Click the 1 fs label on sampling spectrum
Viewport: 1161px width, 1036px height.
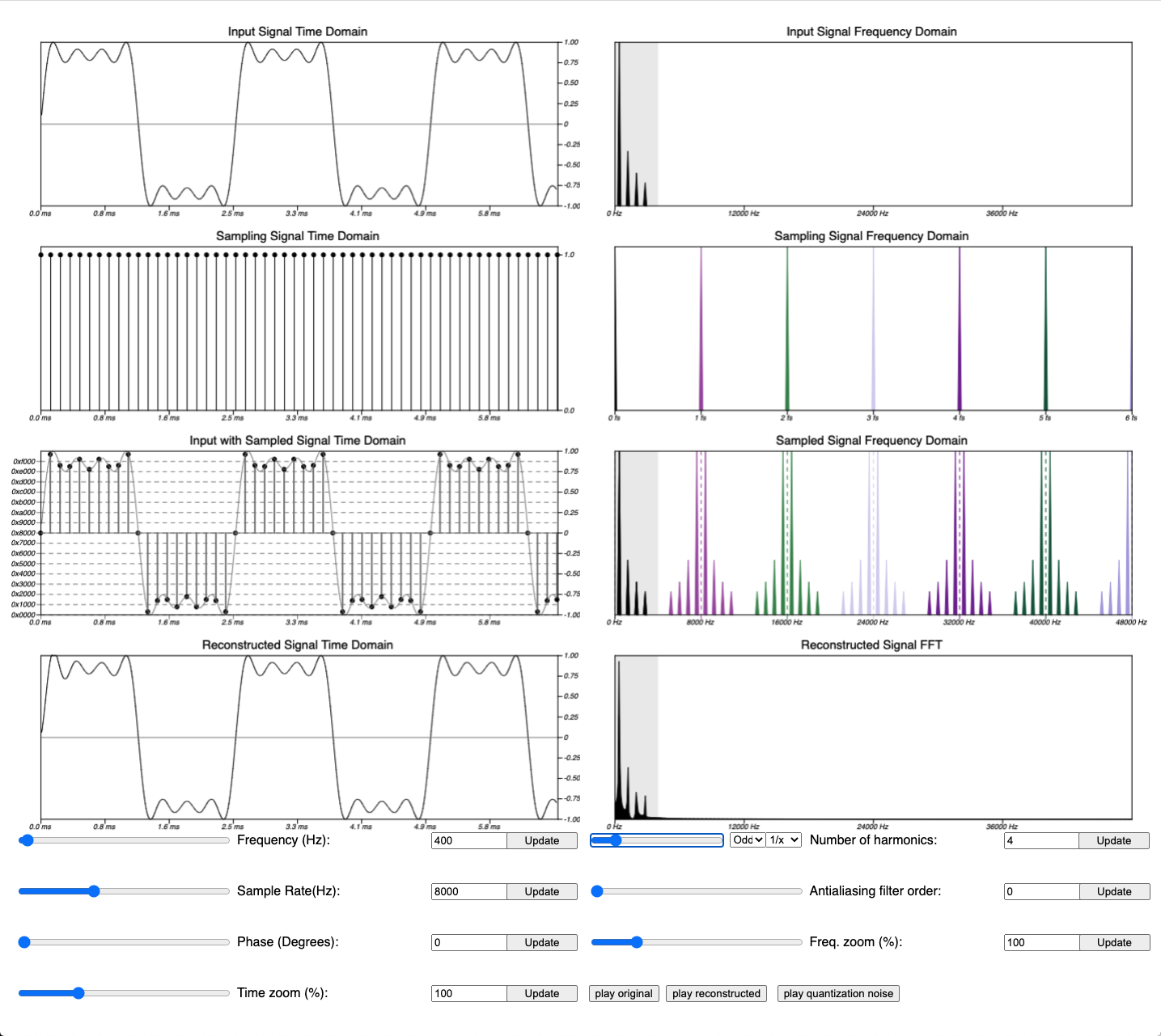point(701,418)
